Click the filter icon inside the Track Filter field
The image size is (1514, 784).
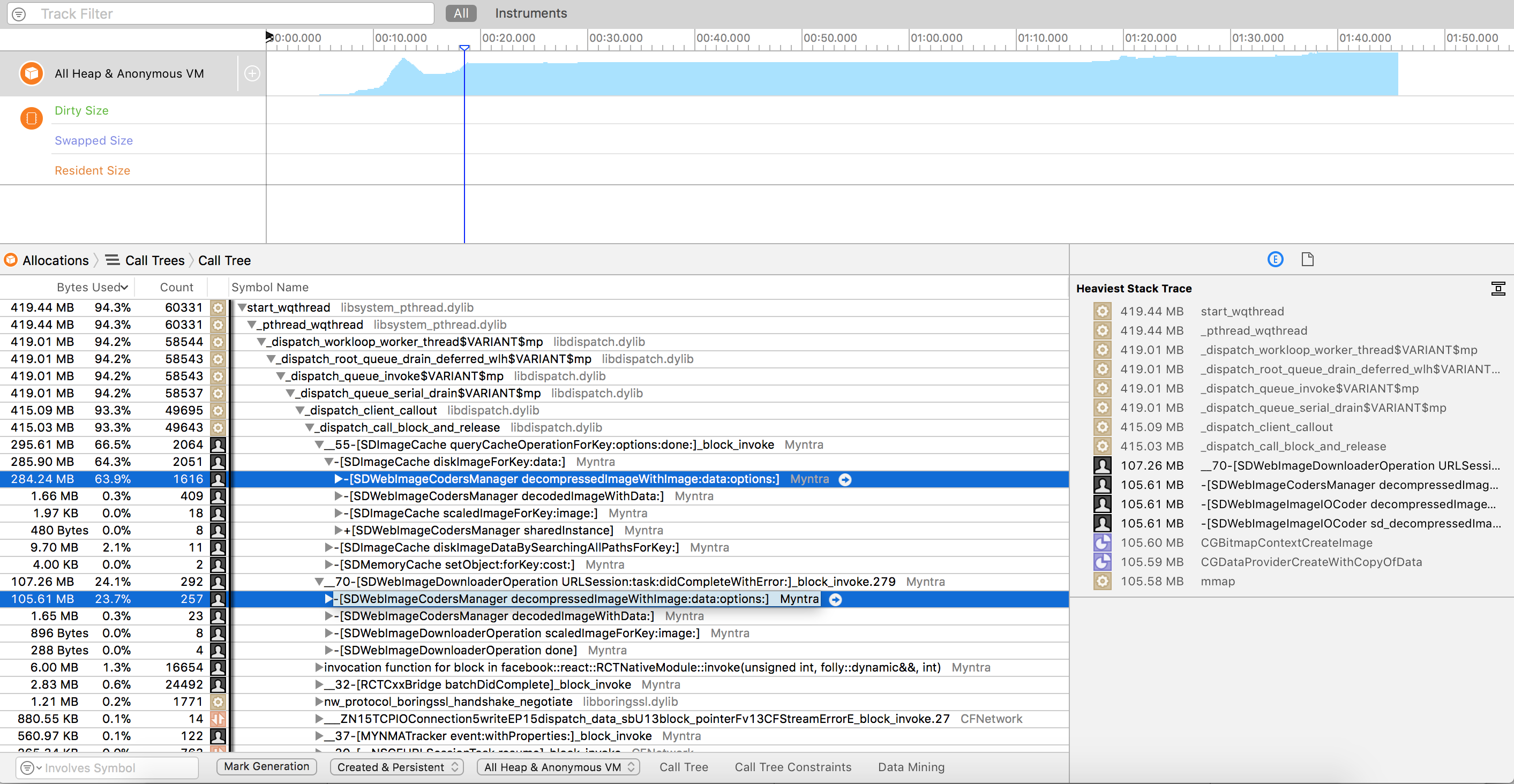[18, 13]
